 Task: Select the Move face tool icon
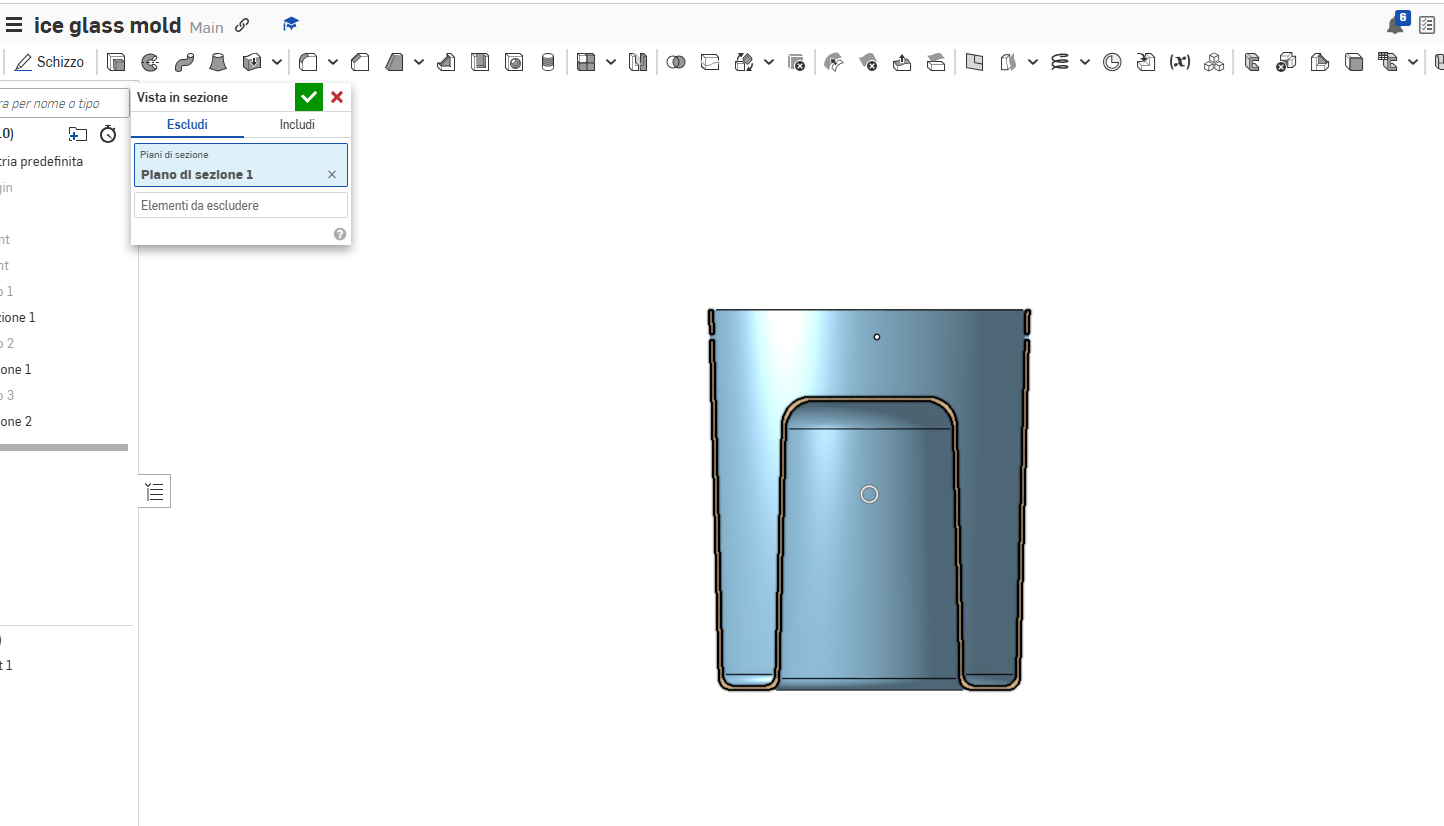(901, 62)
